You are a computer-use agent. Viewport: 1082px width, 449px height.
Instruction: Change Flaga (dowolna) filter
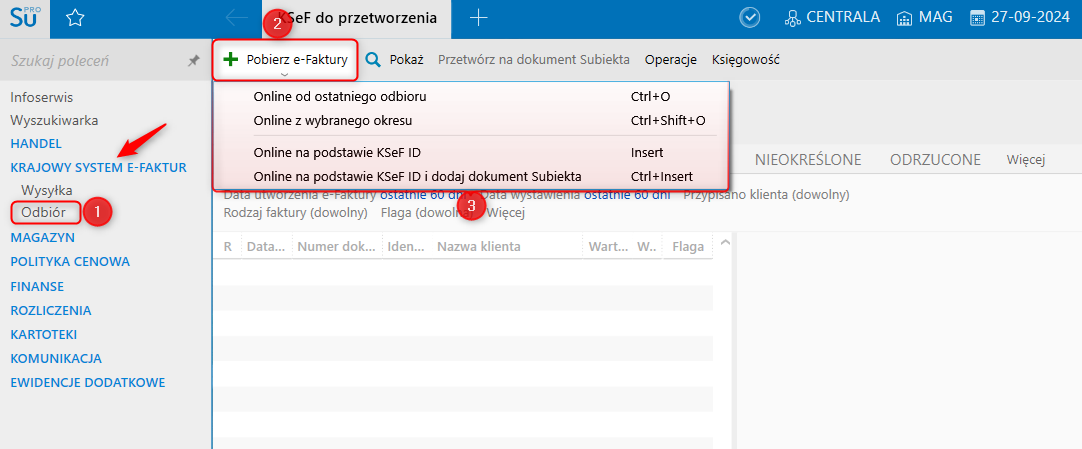click(x=426, y=212)
